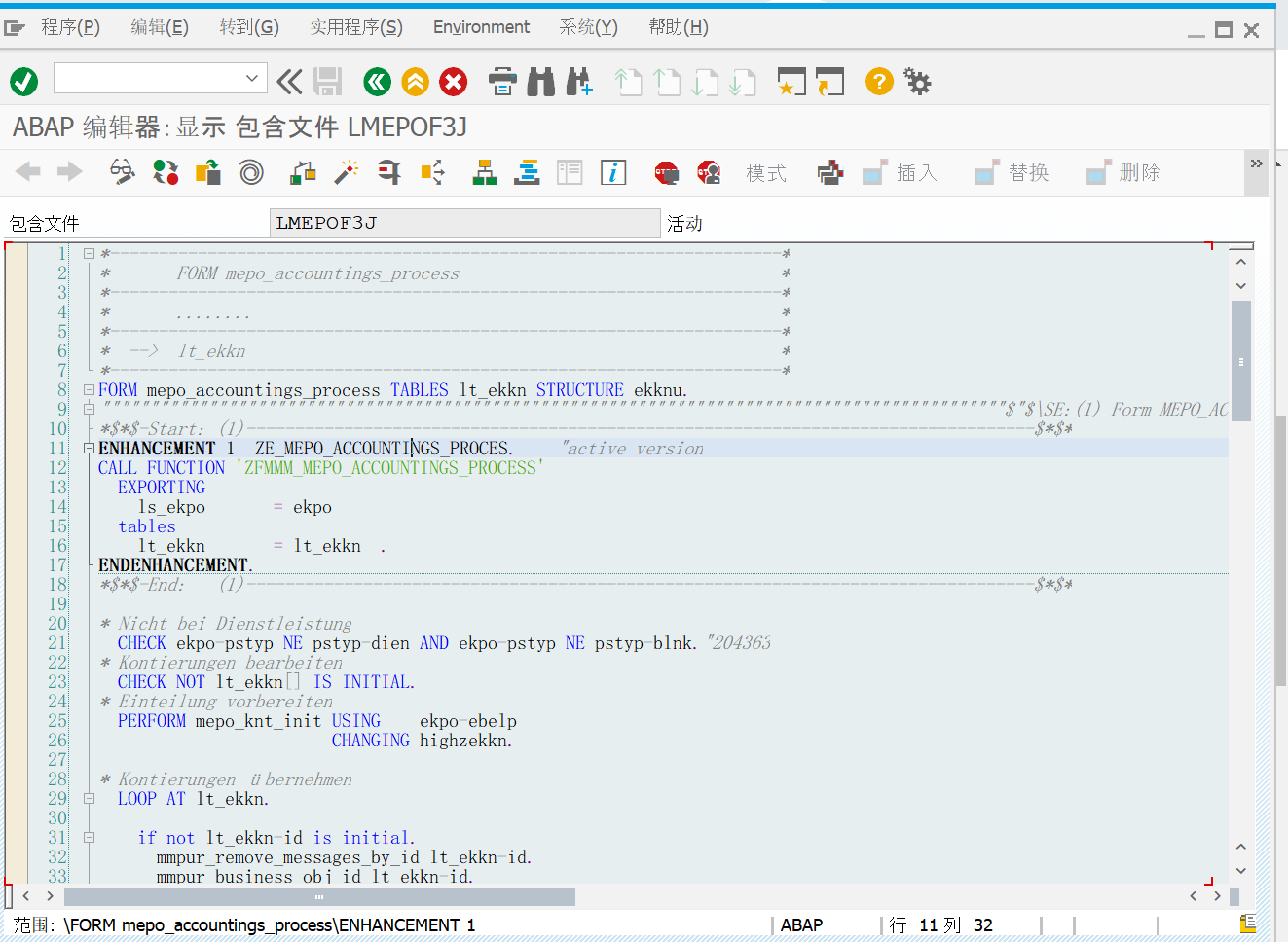1288x942 pixels.
Task: Click the editor scroll-up arrow
Action: click(1240, 262)
